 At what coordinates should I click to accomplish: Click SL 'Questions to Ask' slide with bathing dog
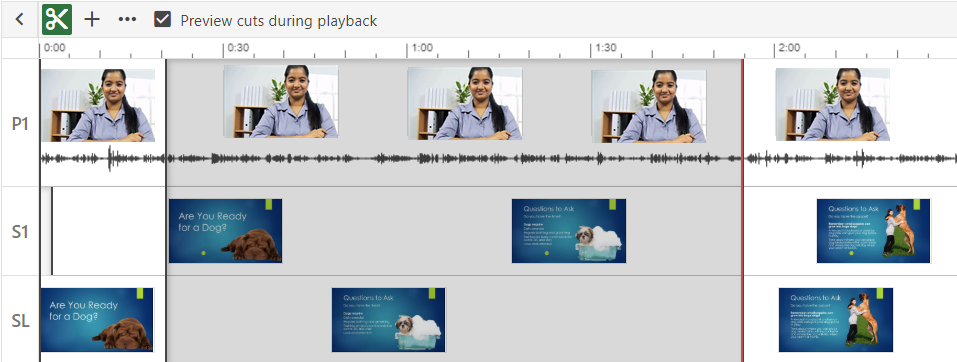coord(388,320)
